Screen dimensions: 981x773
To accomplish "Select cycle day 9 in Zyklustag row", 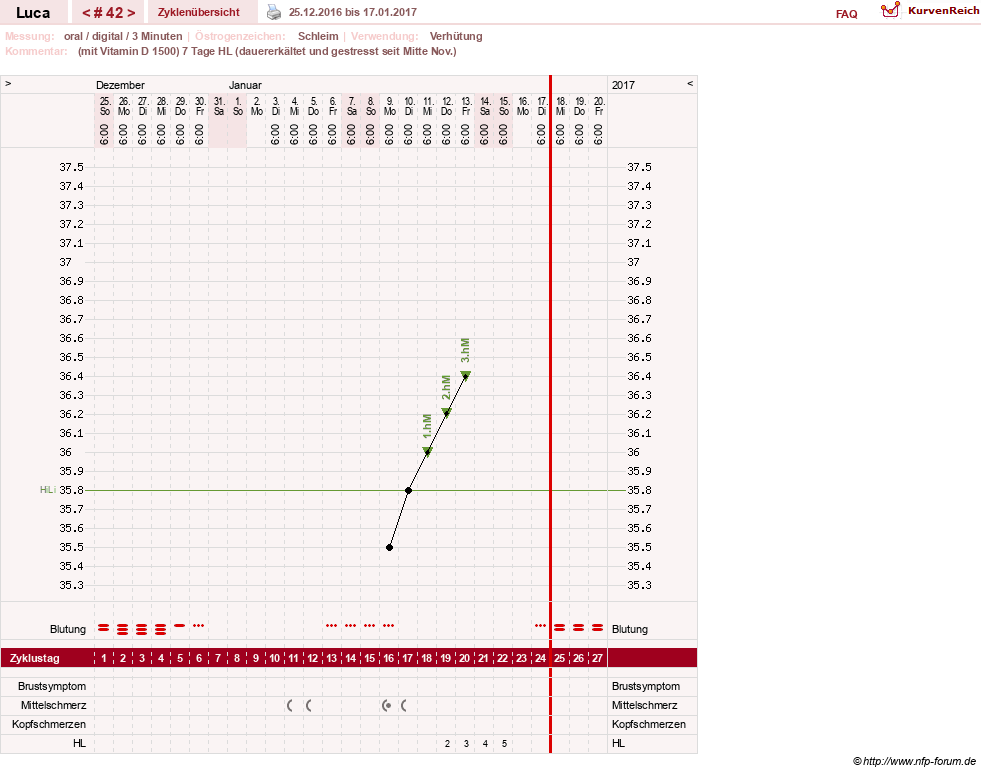I will click(255, 659).
